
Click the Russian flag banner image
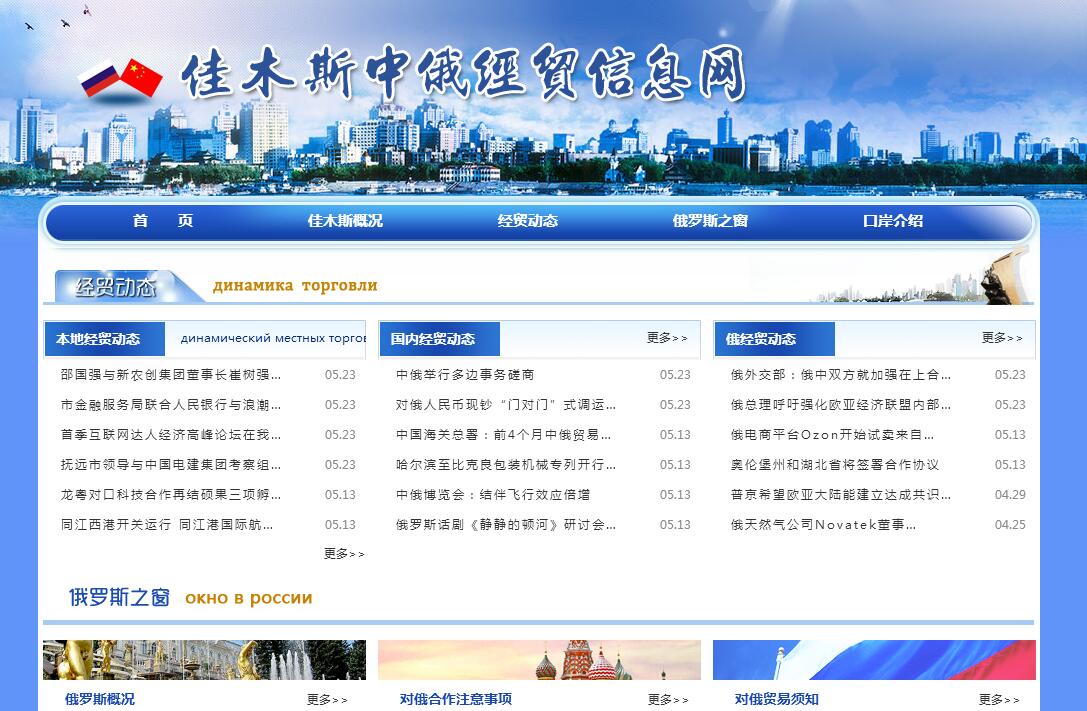point(874,660)
